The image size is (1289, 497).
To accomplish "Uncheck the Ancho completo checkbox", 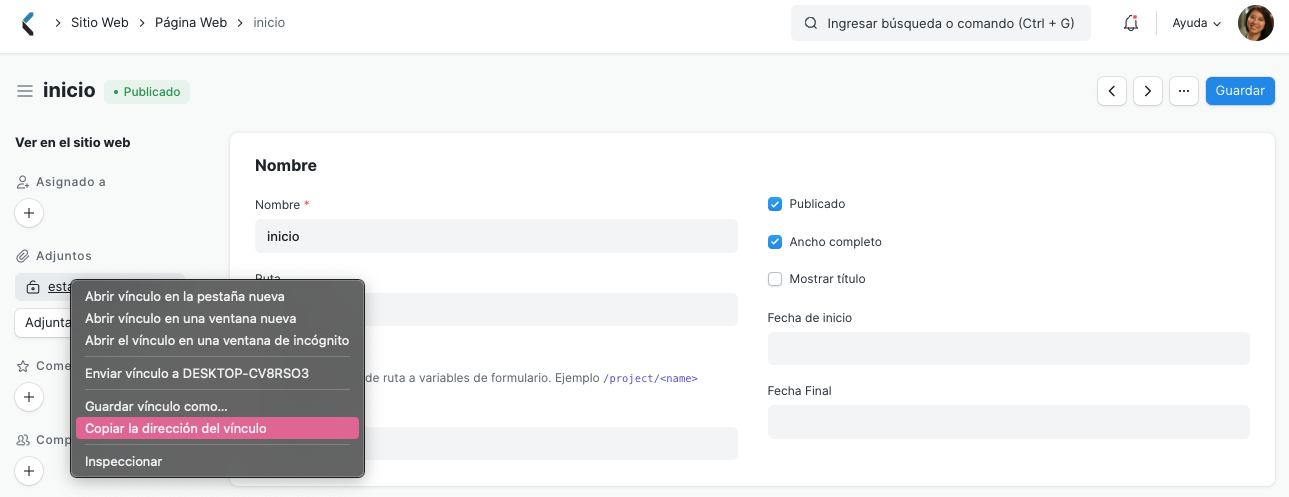I will pos(774,242).
